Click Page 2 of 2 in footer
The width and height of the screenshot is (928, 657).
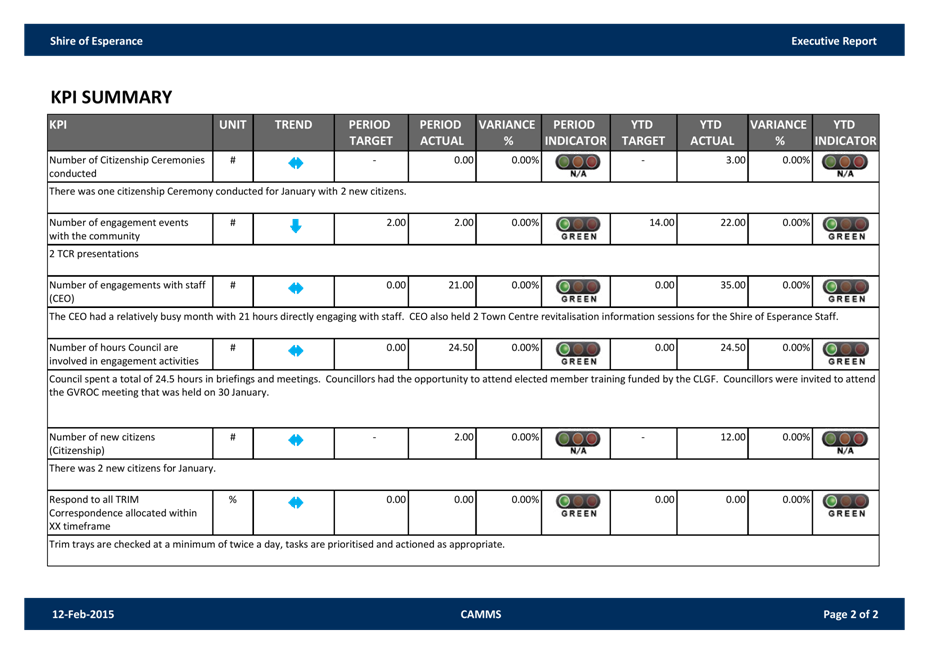point(850,614)
